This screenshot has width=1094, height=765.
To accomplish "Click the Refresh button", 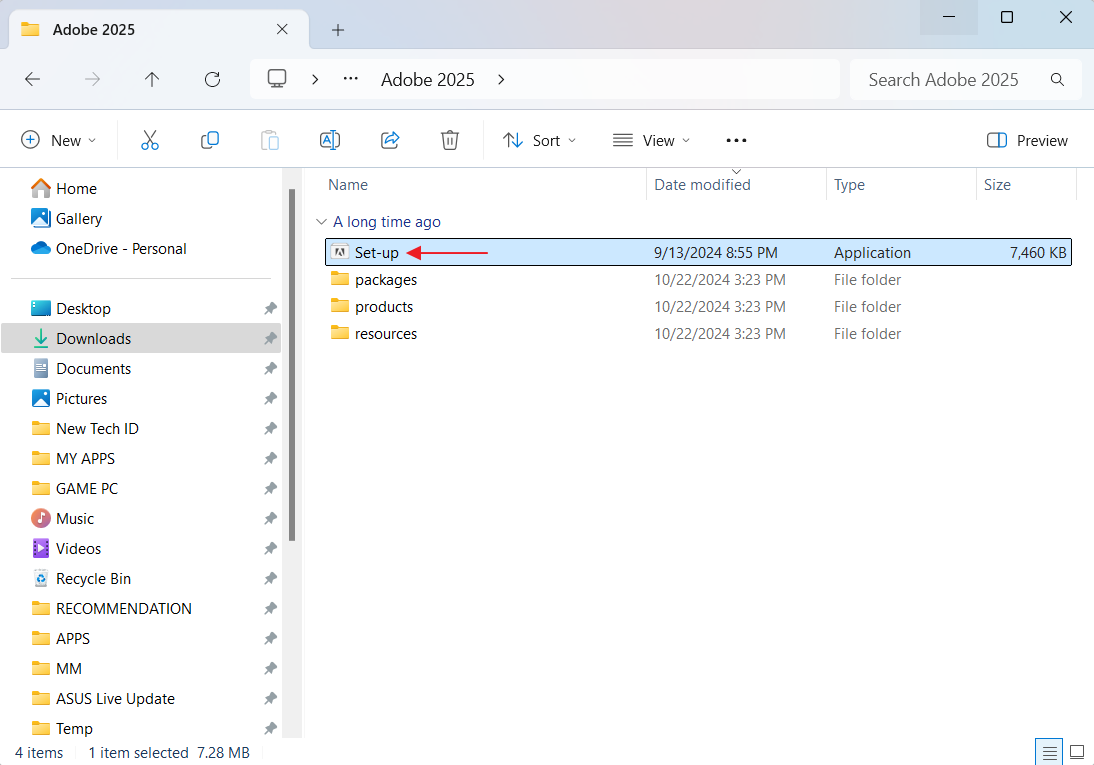I will [x=212, y=79].
